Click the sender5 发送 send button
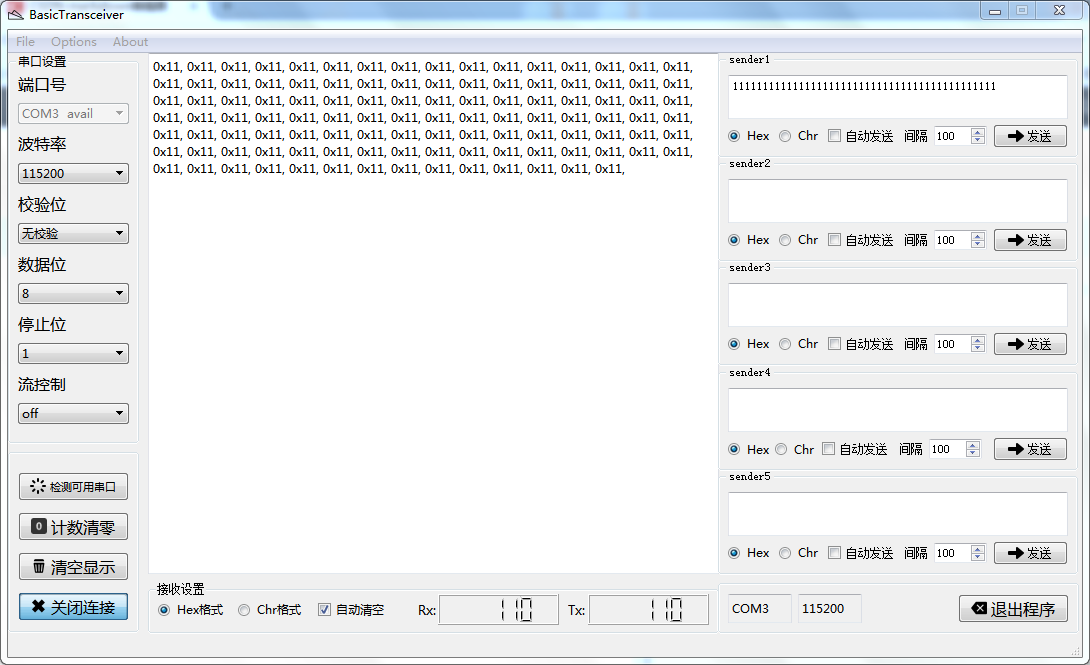Screen dimensions: 1090x665 point(1030,553)
